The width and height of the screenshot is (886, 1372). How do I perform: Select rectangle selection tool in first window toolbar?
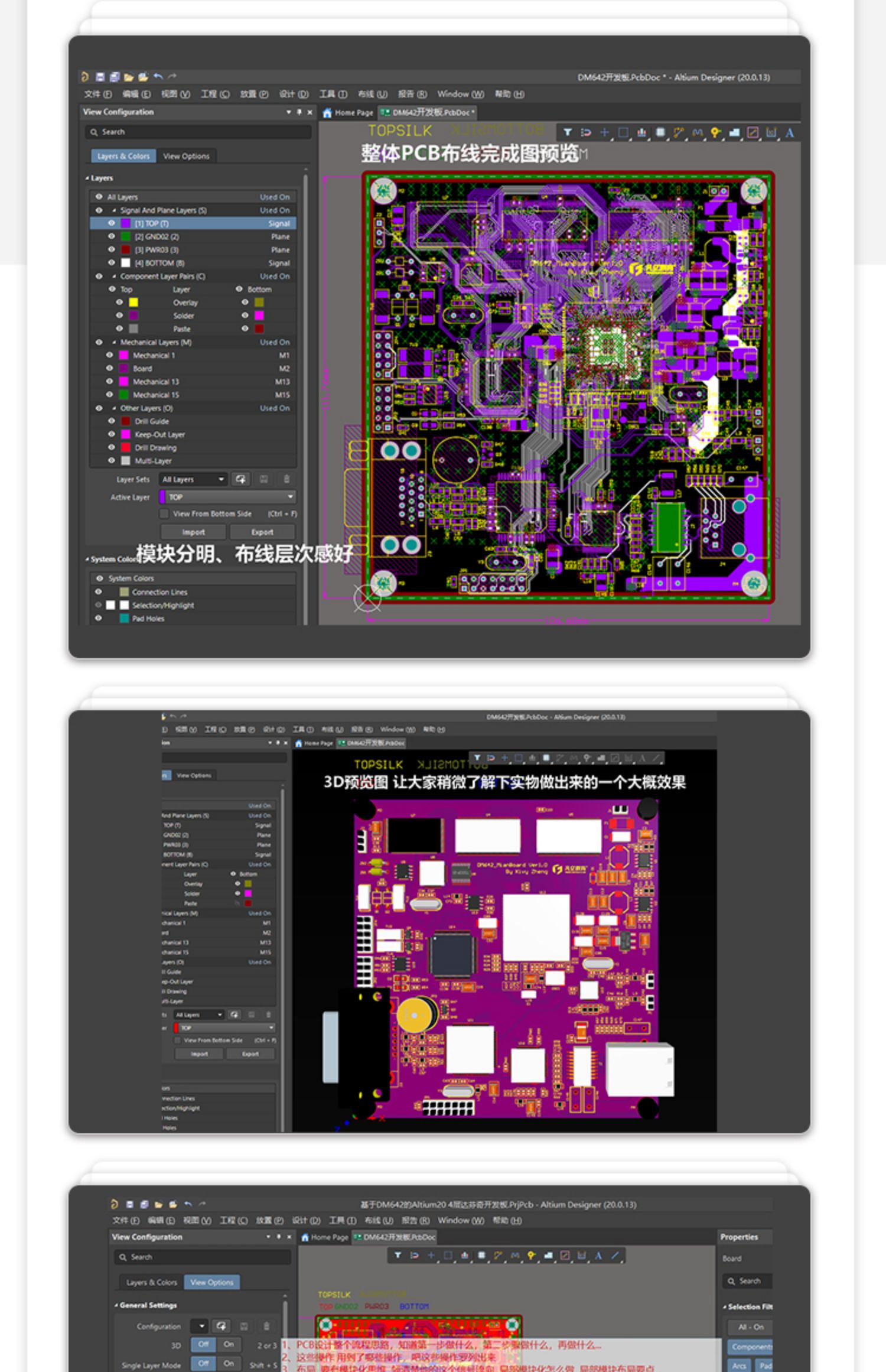click(x=623, y=132)
